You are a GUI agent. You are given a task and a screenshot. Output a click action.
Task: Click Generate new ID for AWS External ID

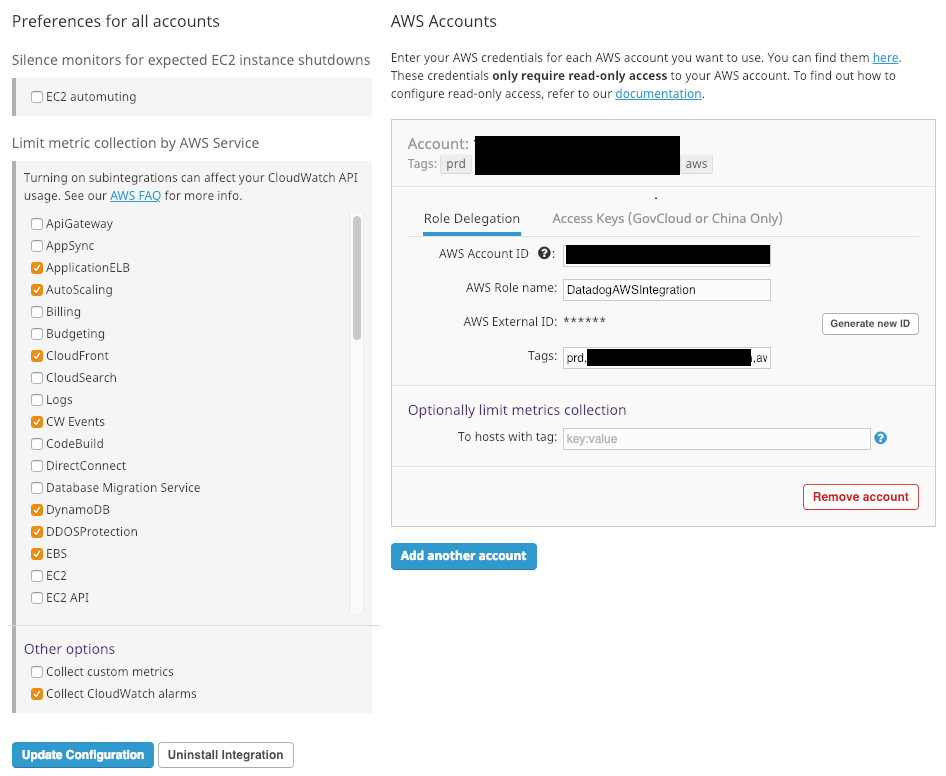click(869, 324)
